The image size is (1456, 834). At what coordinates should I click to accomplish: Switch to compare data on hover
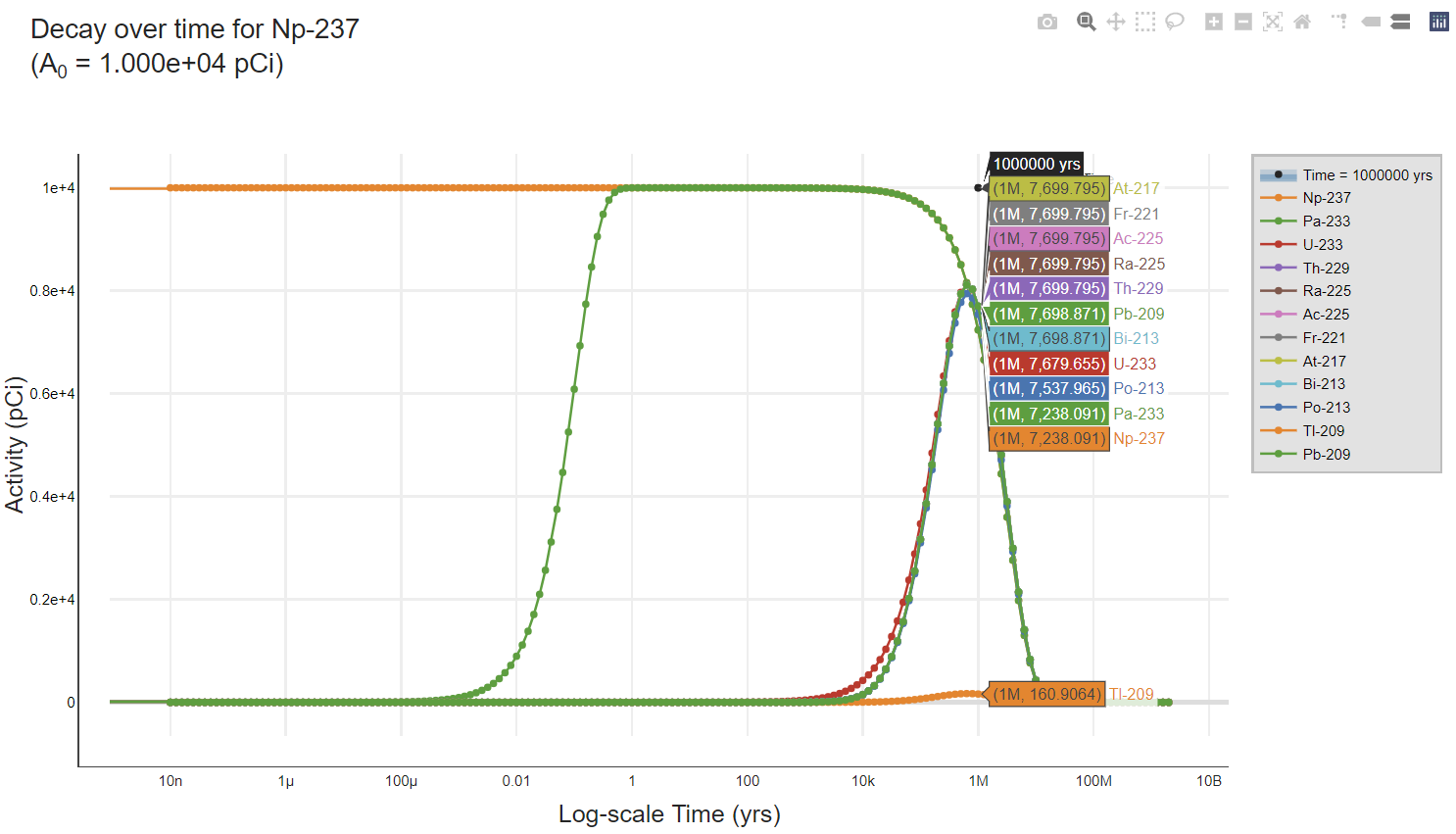(1400, 22)
